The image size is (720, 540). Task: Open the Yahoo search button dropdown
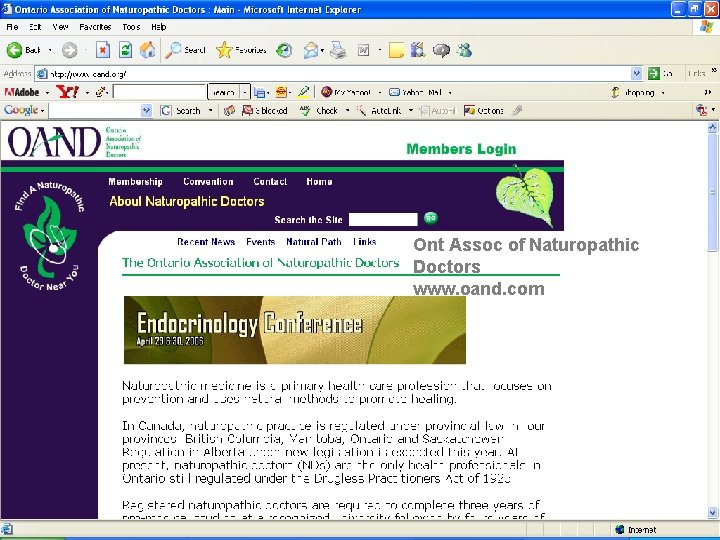pos(245,92)
